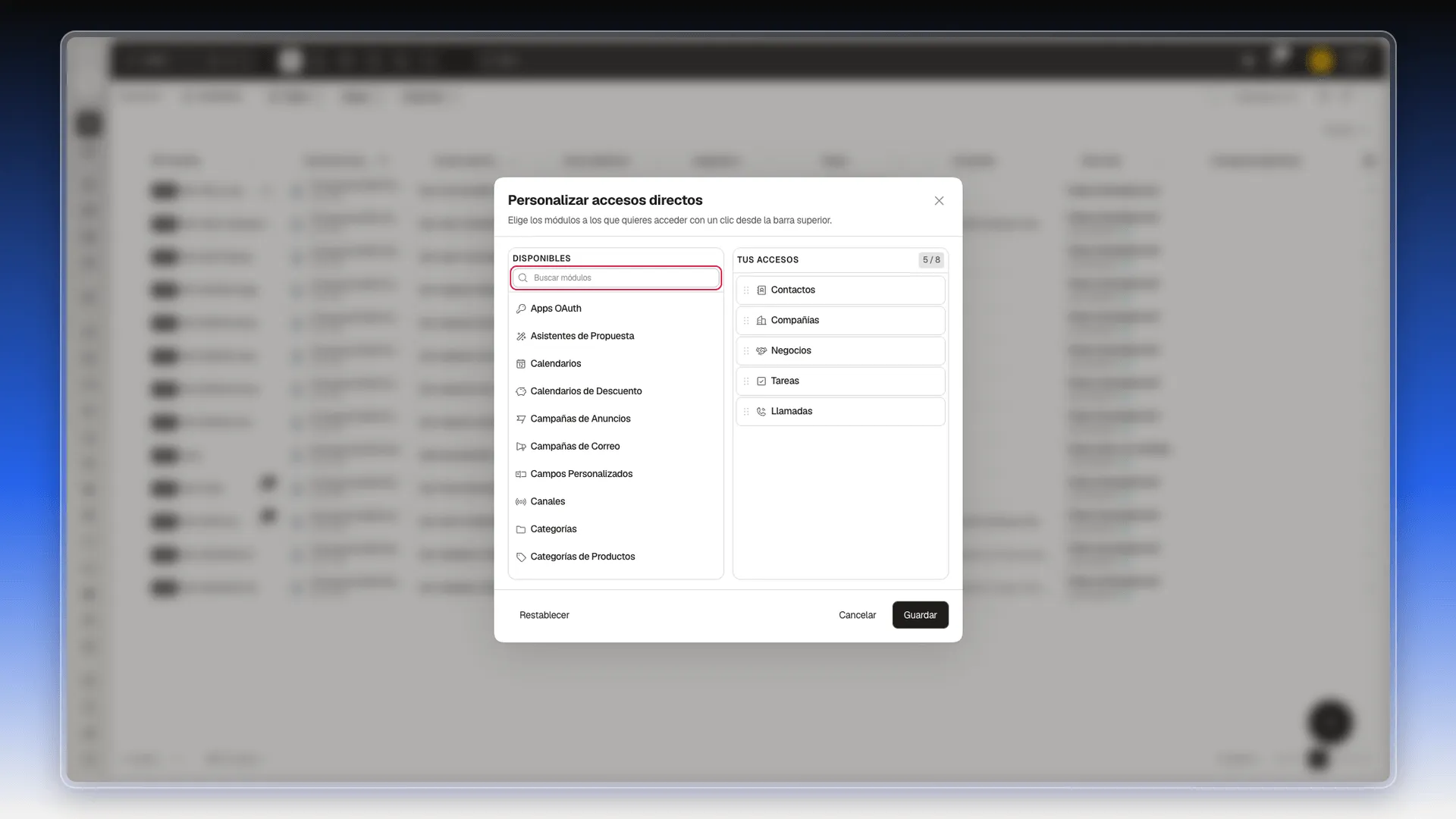Click the Asistentes de Propuesta wand icon
1456x819 pixels.
[521, 337]
